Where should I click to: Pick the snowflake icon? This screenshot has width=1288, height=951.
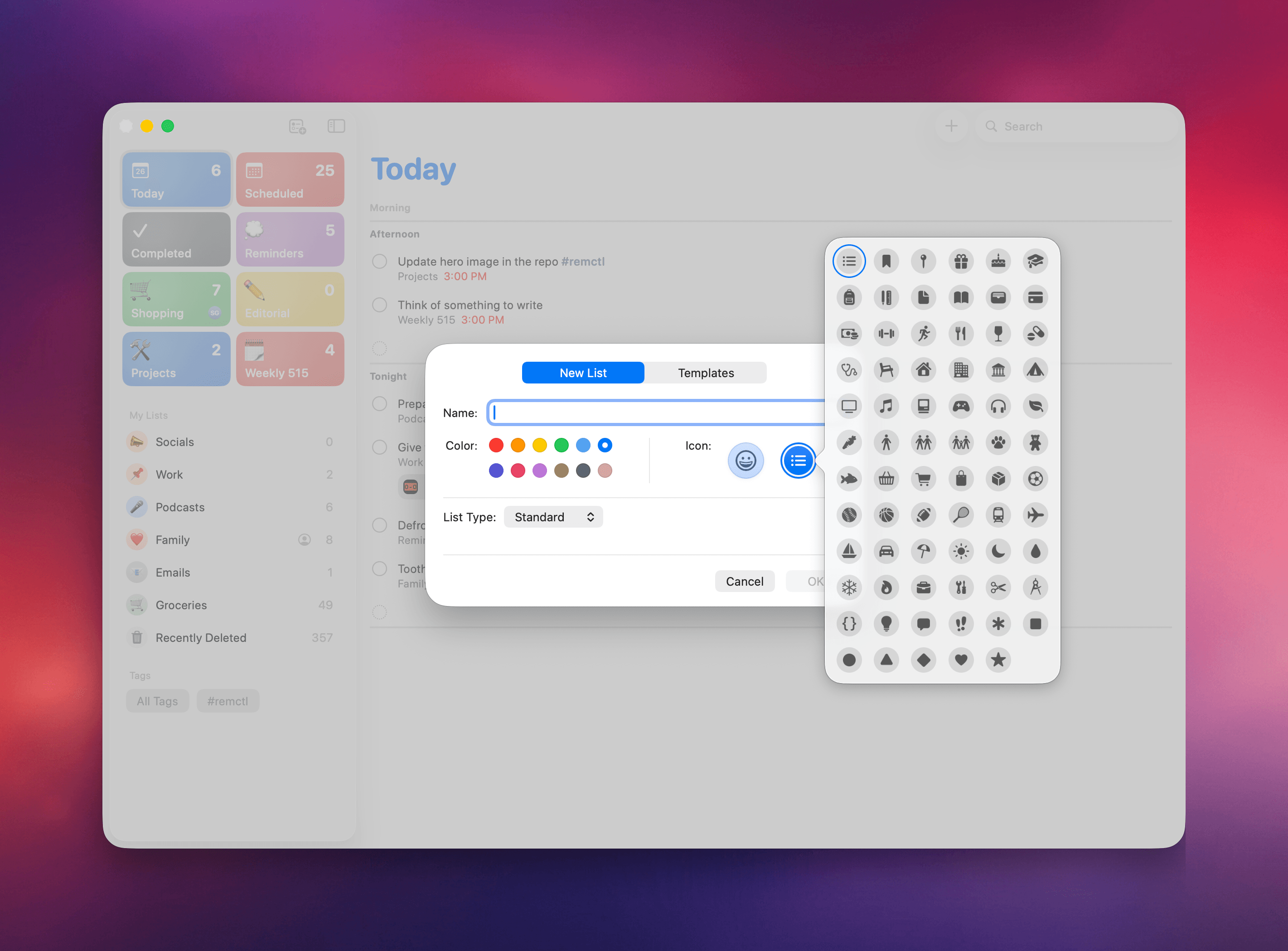(x=849, y=588)
